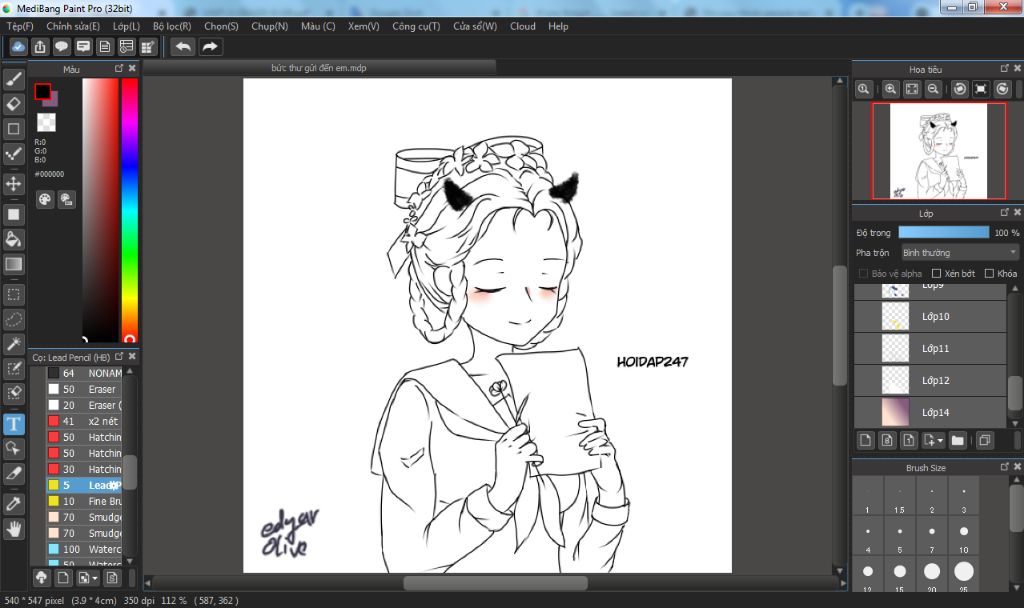
Task: Open the add-brush dropdown arrow below brush list
Action: (x=95, y=578)
